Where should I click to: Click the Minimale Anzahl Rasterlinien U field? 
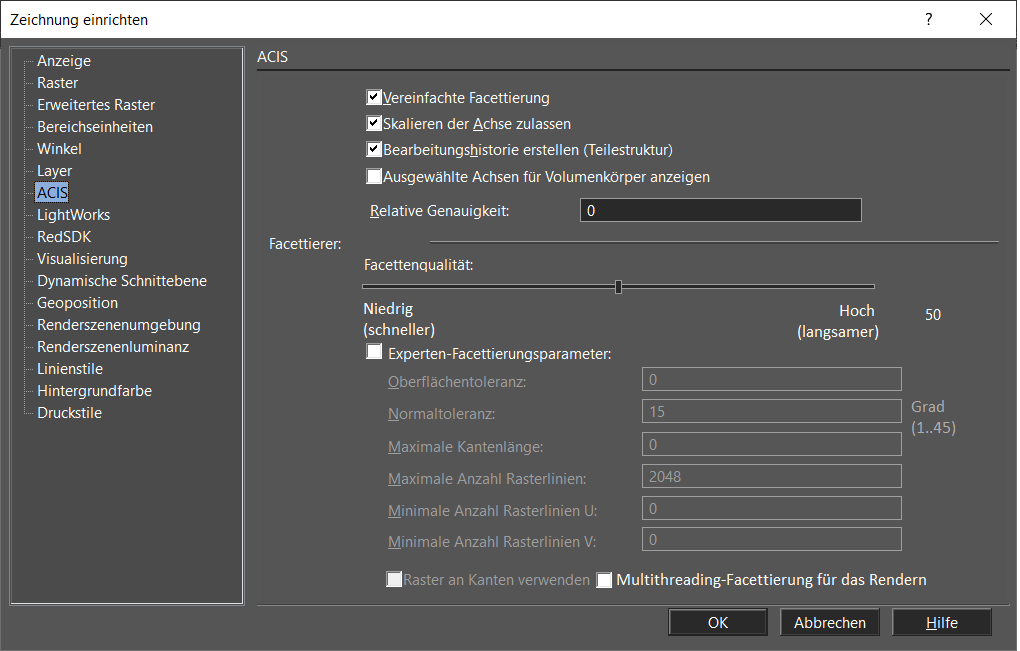772,509
